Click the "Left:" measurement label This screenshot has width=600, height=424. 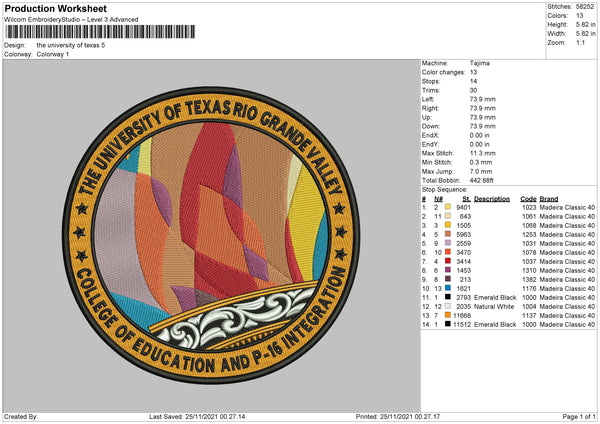click(x=427, y=99)
